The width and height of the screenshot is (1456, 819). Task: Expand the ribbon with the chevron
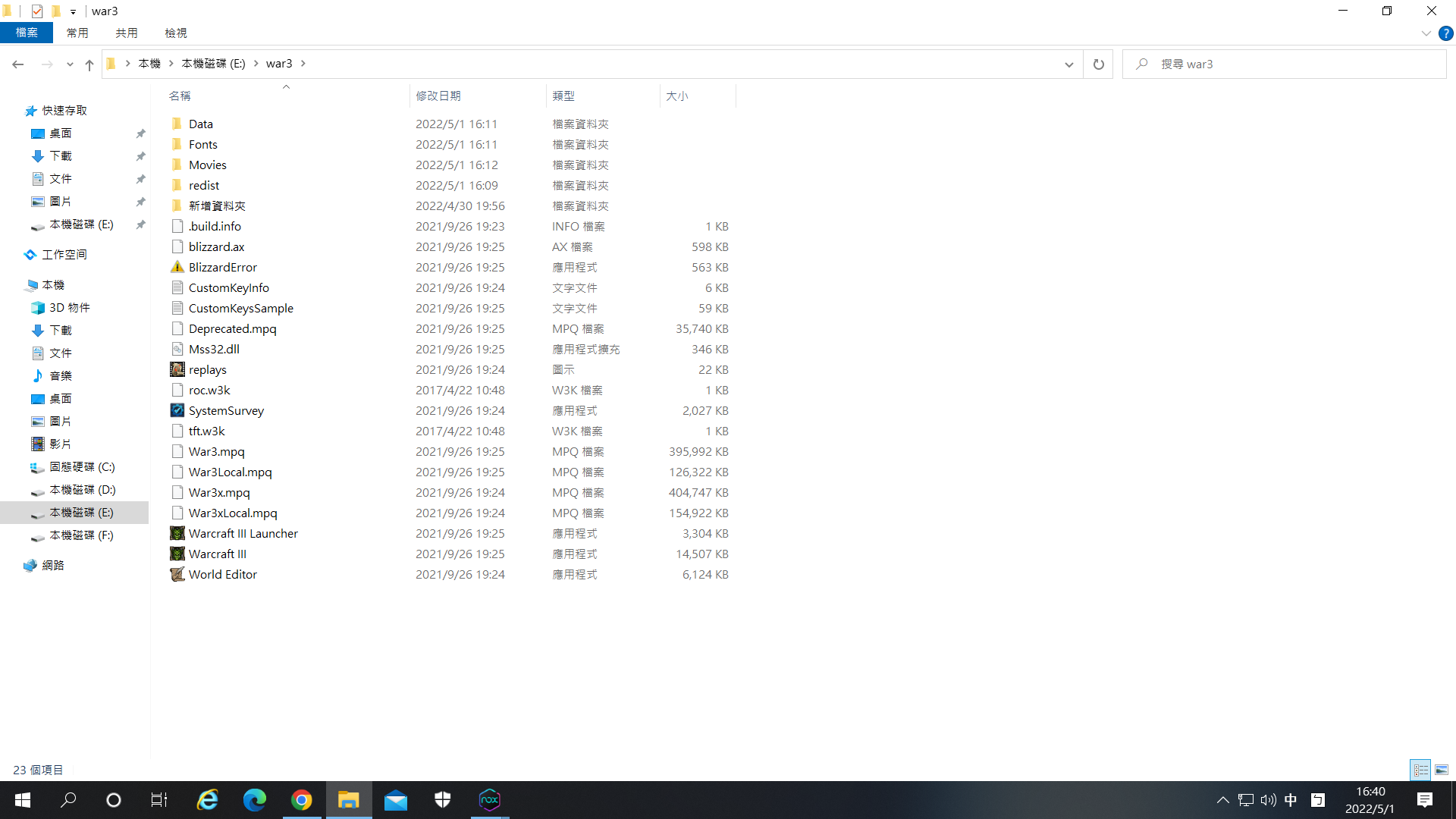(x=1426, y=33)
